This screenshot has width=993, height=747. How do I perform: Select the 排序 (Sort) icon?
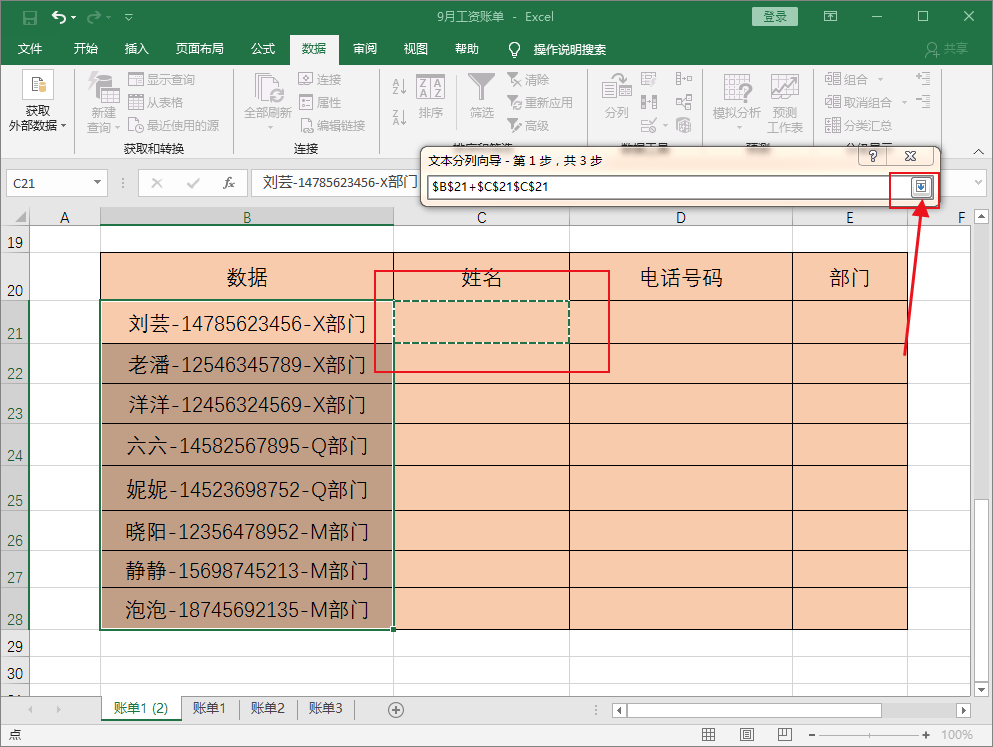click(432, 95)
